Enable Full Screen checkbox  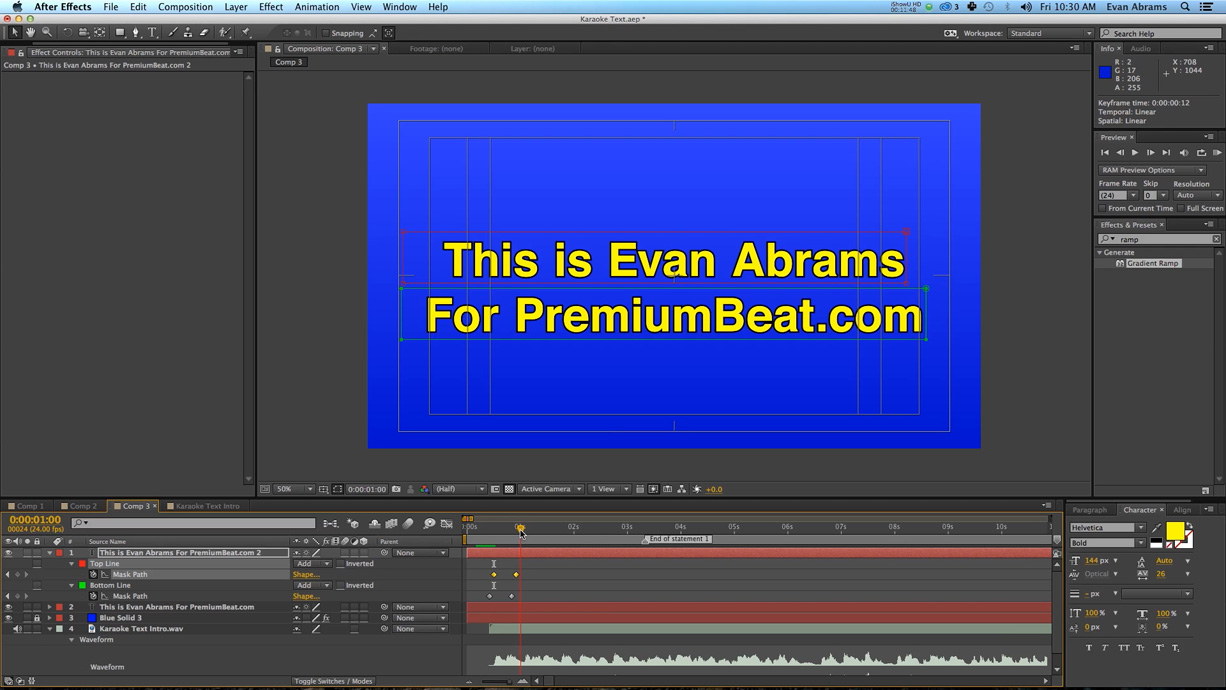[x=1181, y=208]
